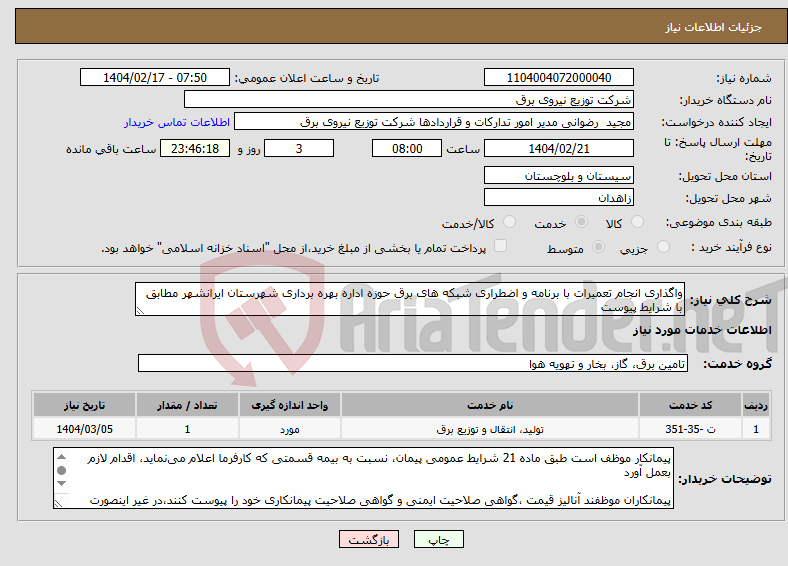Click the اطلاعات خدمات مورد نیاز heading
The height and width of the screenshot is (566, 788).
(x=702, y=330)
